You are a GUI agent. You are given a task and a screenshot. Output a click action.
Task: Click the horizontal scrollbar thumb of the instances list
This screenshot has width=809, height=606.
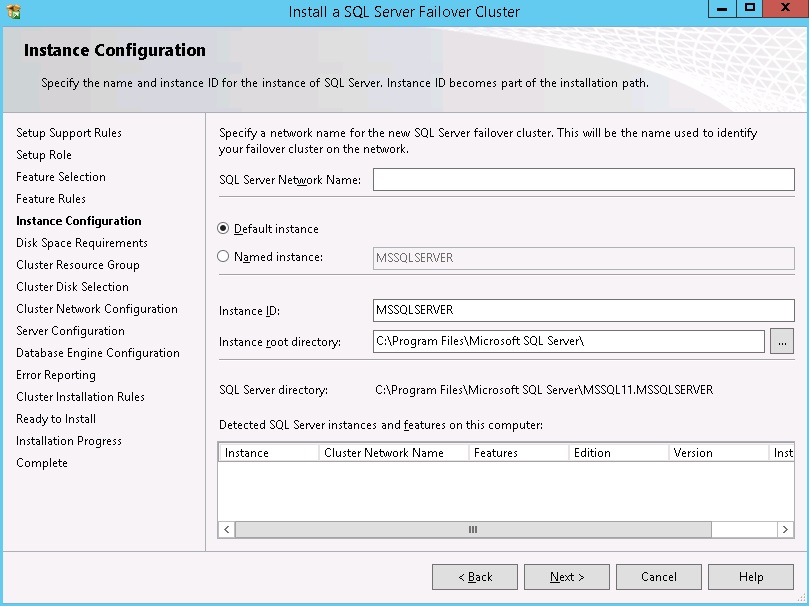click(x=473, y=529)
